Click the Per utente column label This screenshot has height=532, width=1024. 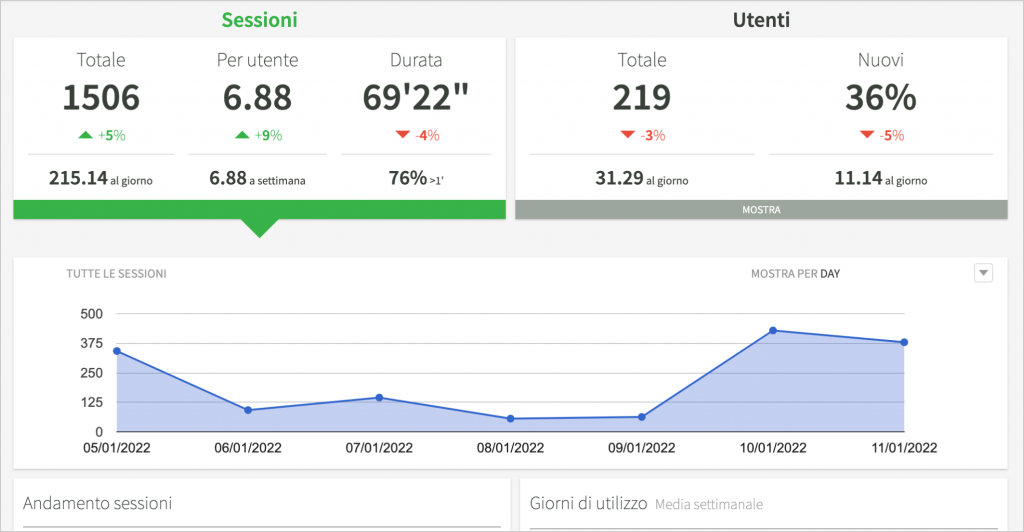(257, 60)
